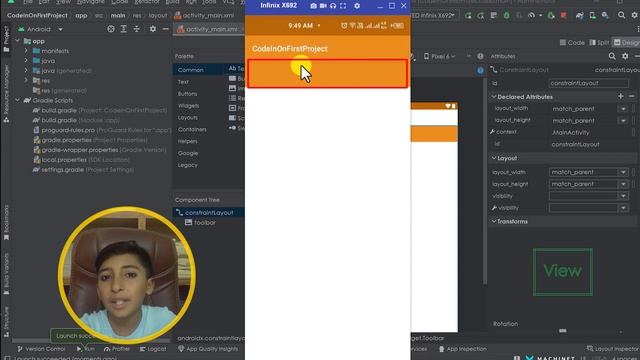
Task: Select toolbar in the Component Tree
Action: (x=204, y=223)
